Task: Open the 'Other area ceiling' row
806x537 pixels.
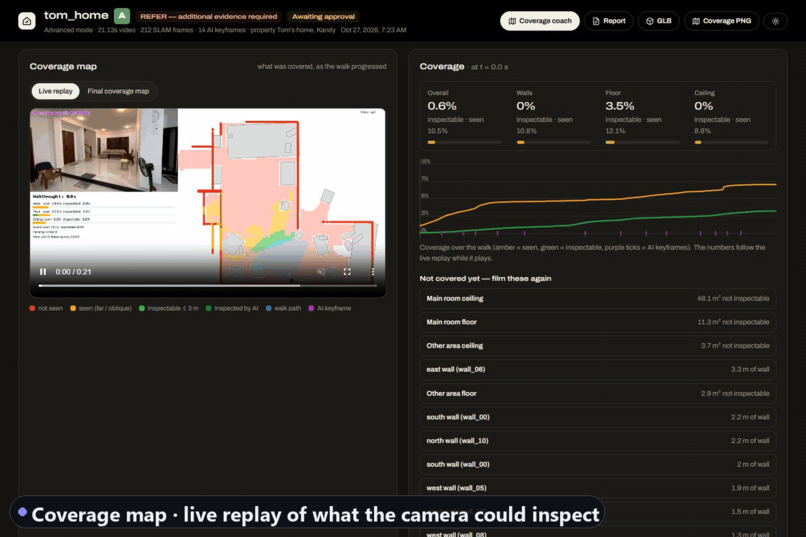Action: [x=597, y=346]
